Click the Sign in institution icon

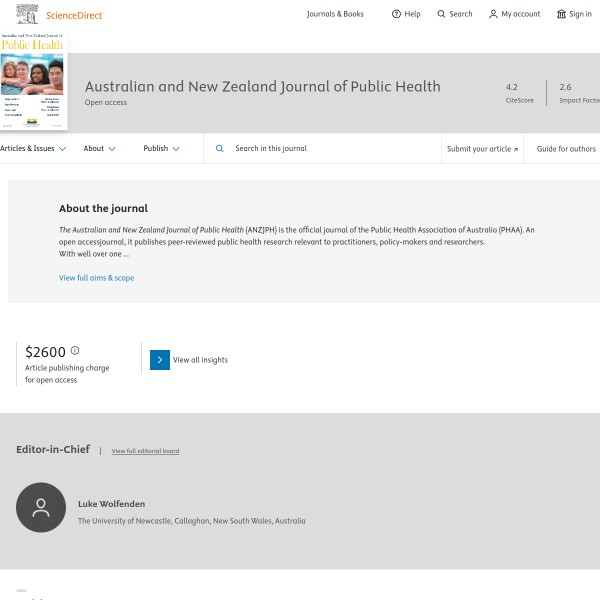click(561, 14)
